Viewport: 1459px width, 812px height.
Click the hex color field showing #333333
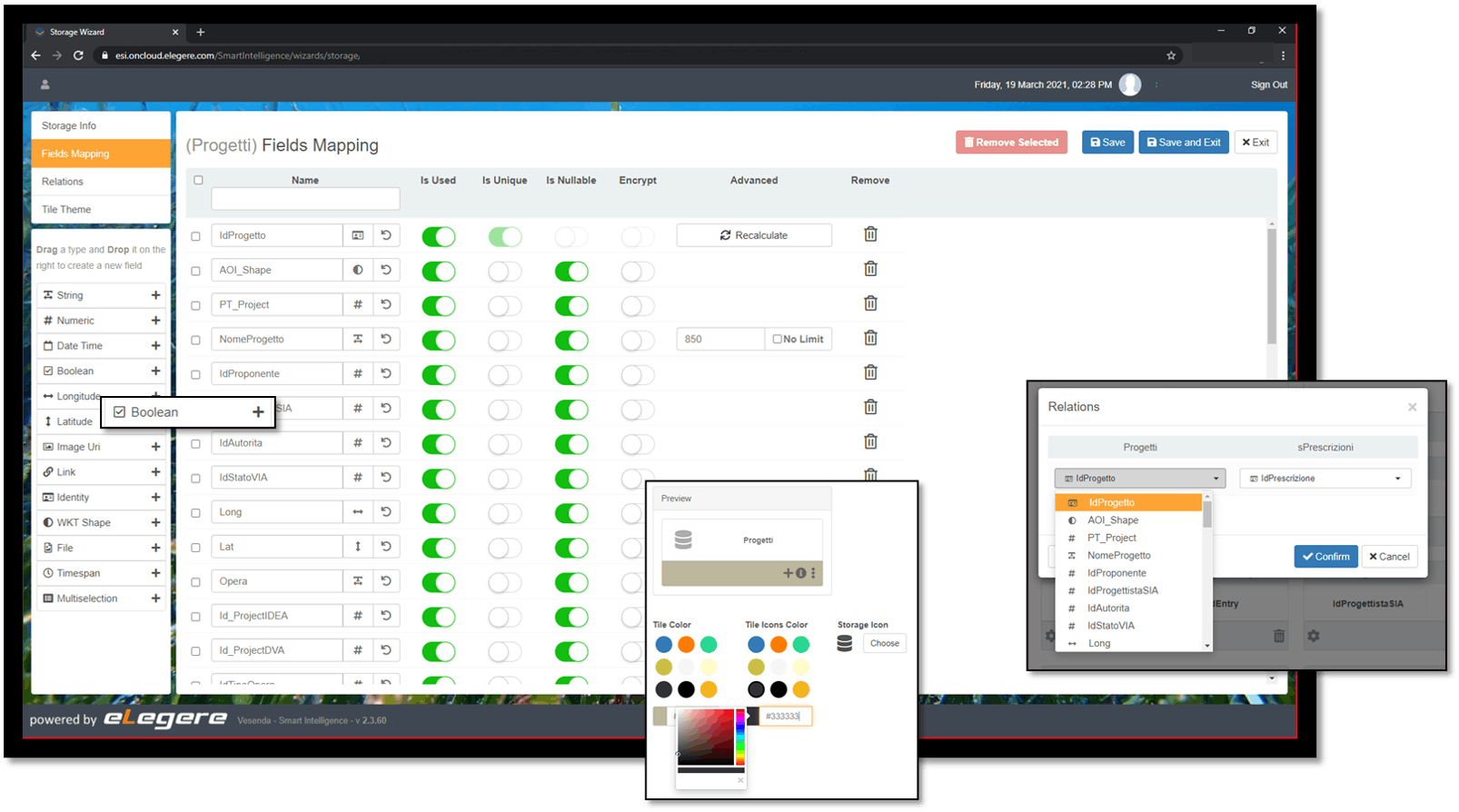coord(785,717)
